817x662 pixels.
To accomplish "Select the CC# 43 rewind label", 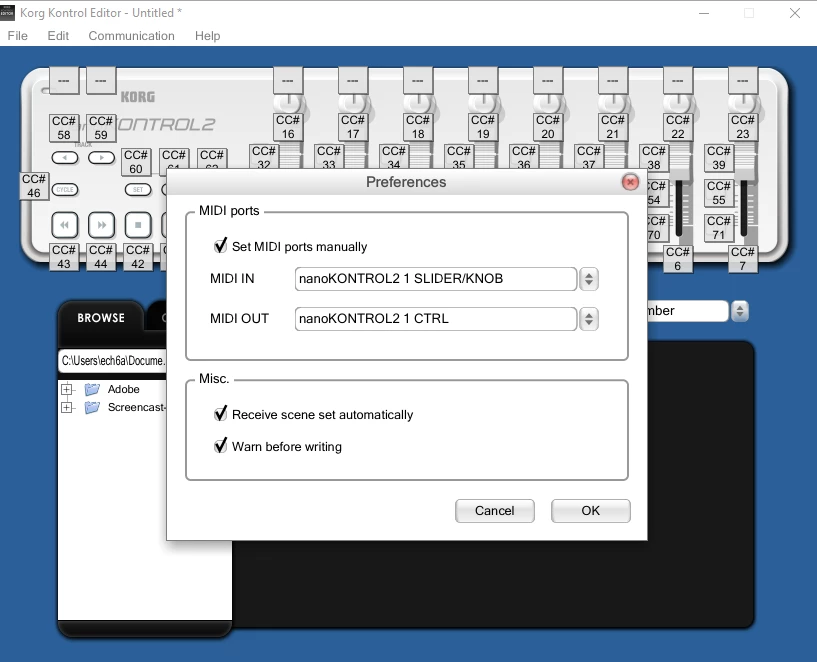I will click(64, 257).
